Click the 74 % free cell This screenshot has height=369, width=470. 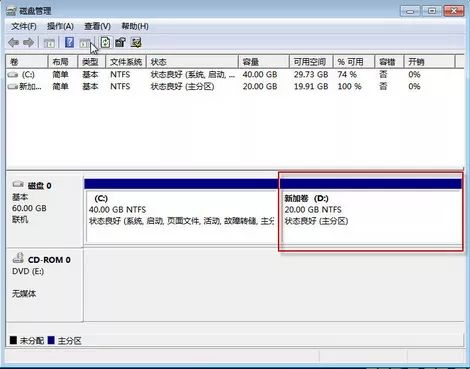point(347,75)
